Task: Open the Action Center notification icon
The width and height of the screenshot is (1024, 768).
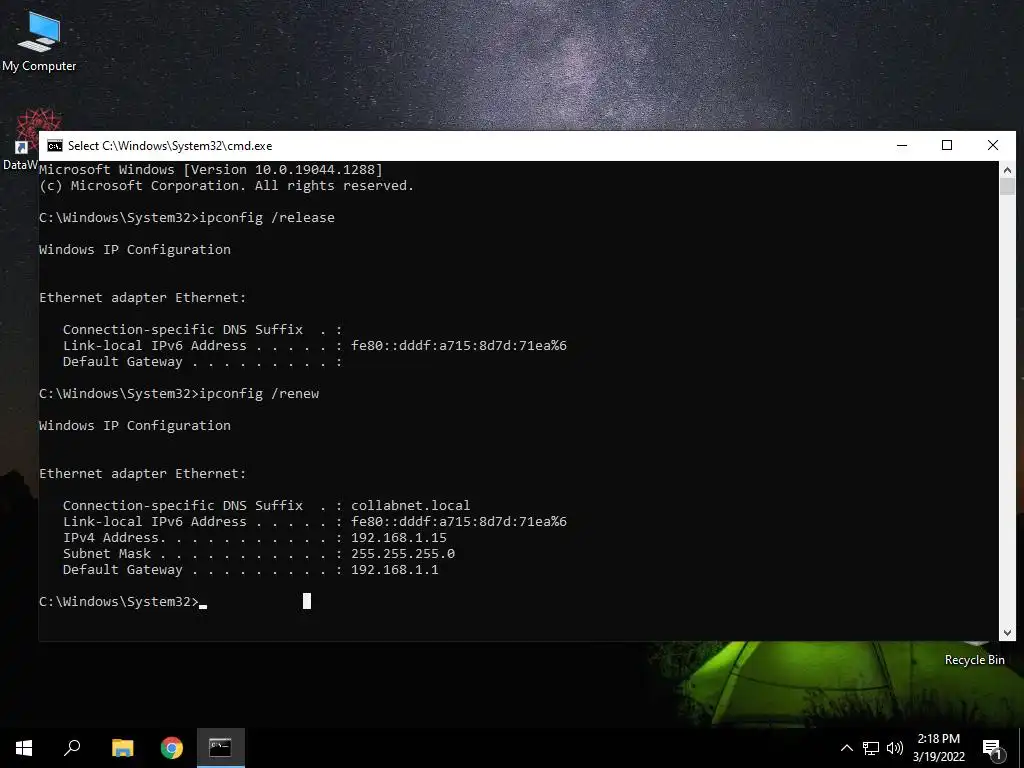Action: (x=993, y=748)
